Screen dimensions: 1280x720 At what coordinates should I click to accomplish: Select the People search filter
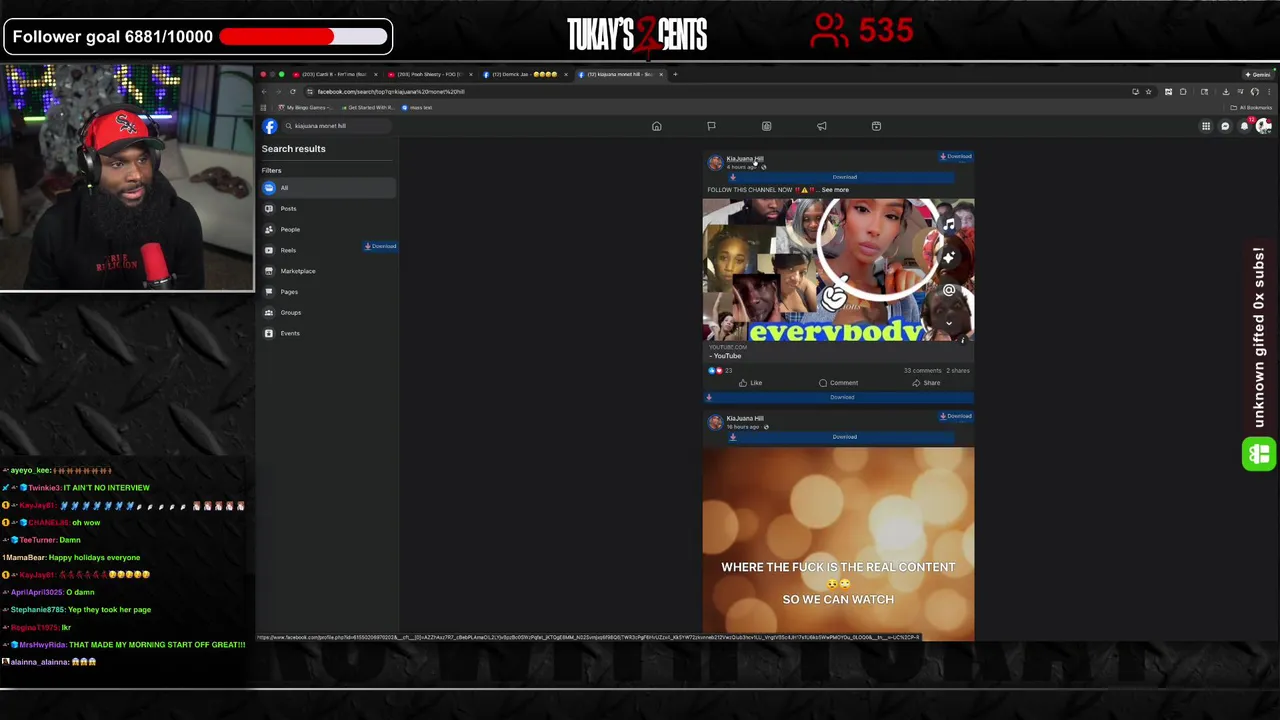[x=328, y=229]
